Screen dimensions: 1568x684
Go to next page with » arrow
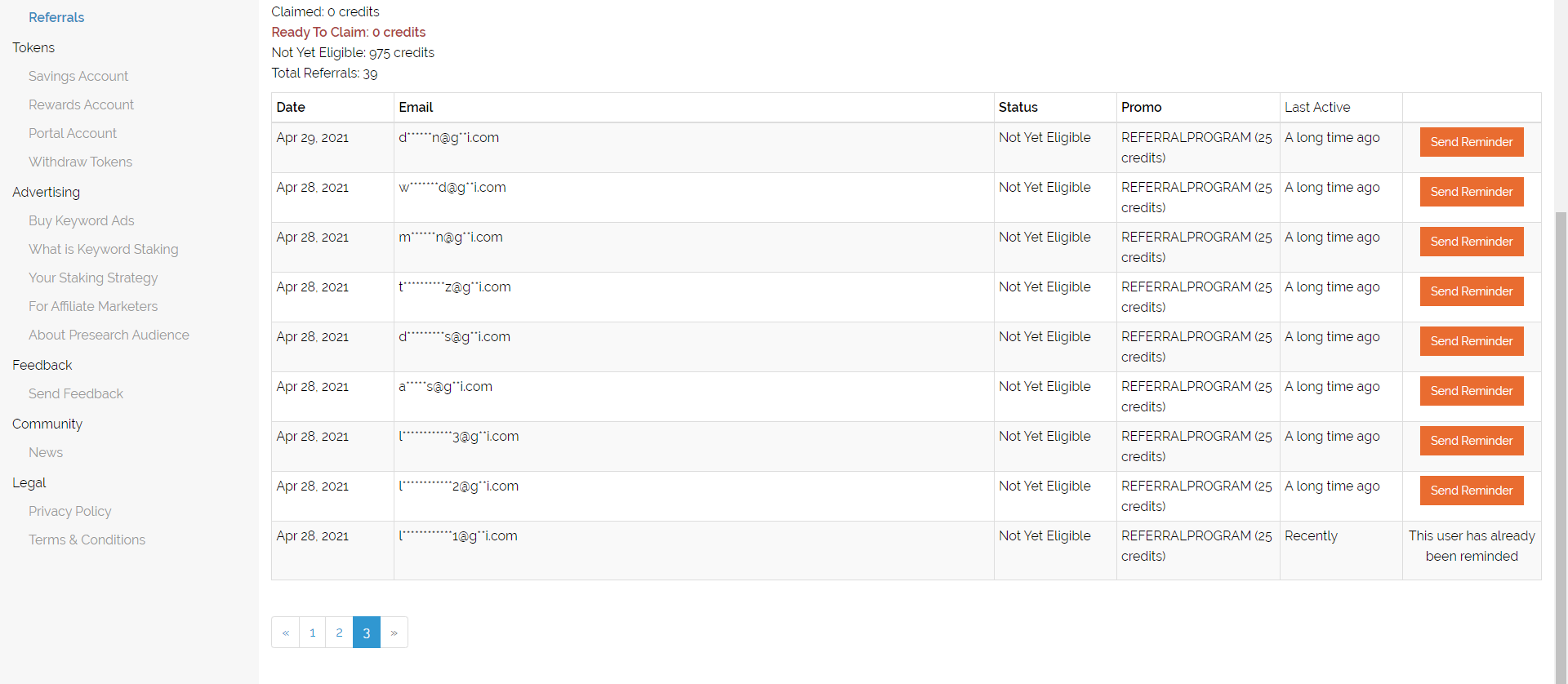click(394, 633)
